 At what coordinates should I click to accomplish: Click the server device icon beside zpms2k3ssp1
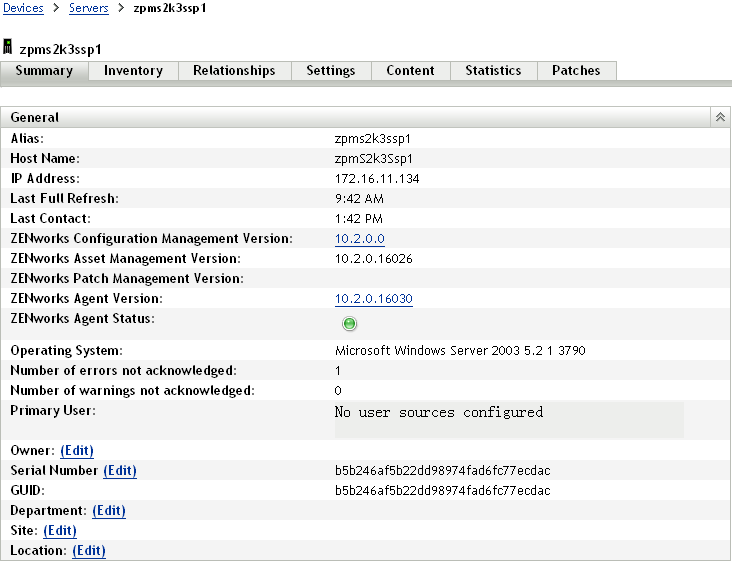(8, 47)
